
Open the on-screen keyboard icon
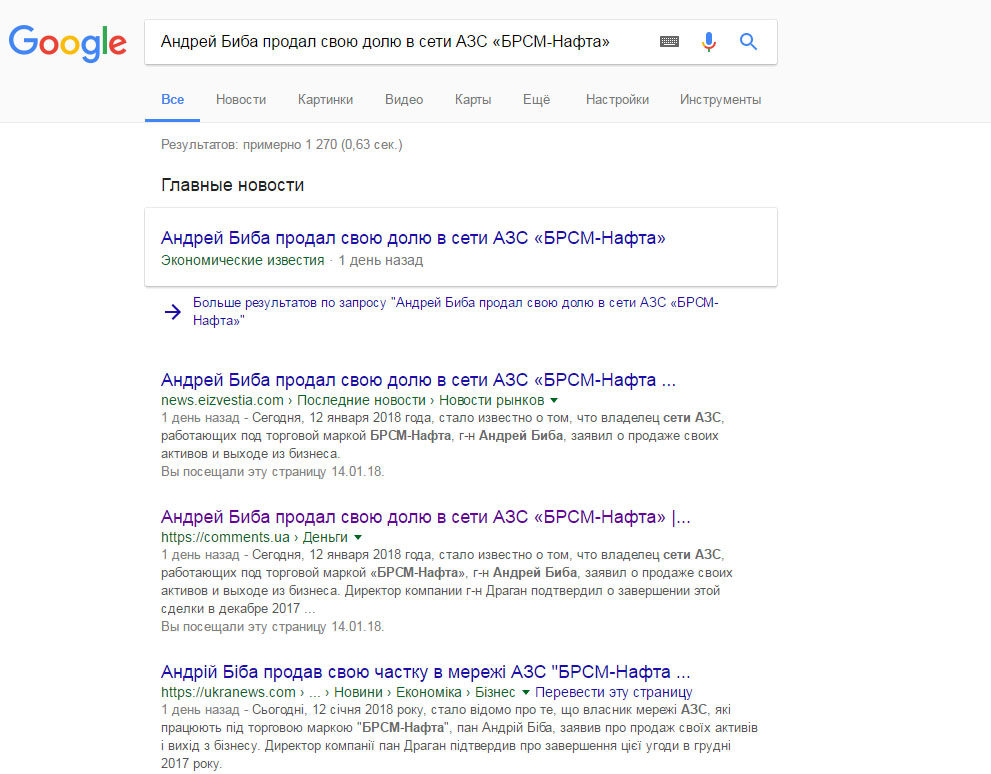669,42
